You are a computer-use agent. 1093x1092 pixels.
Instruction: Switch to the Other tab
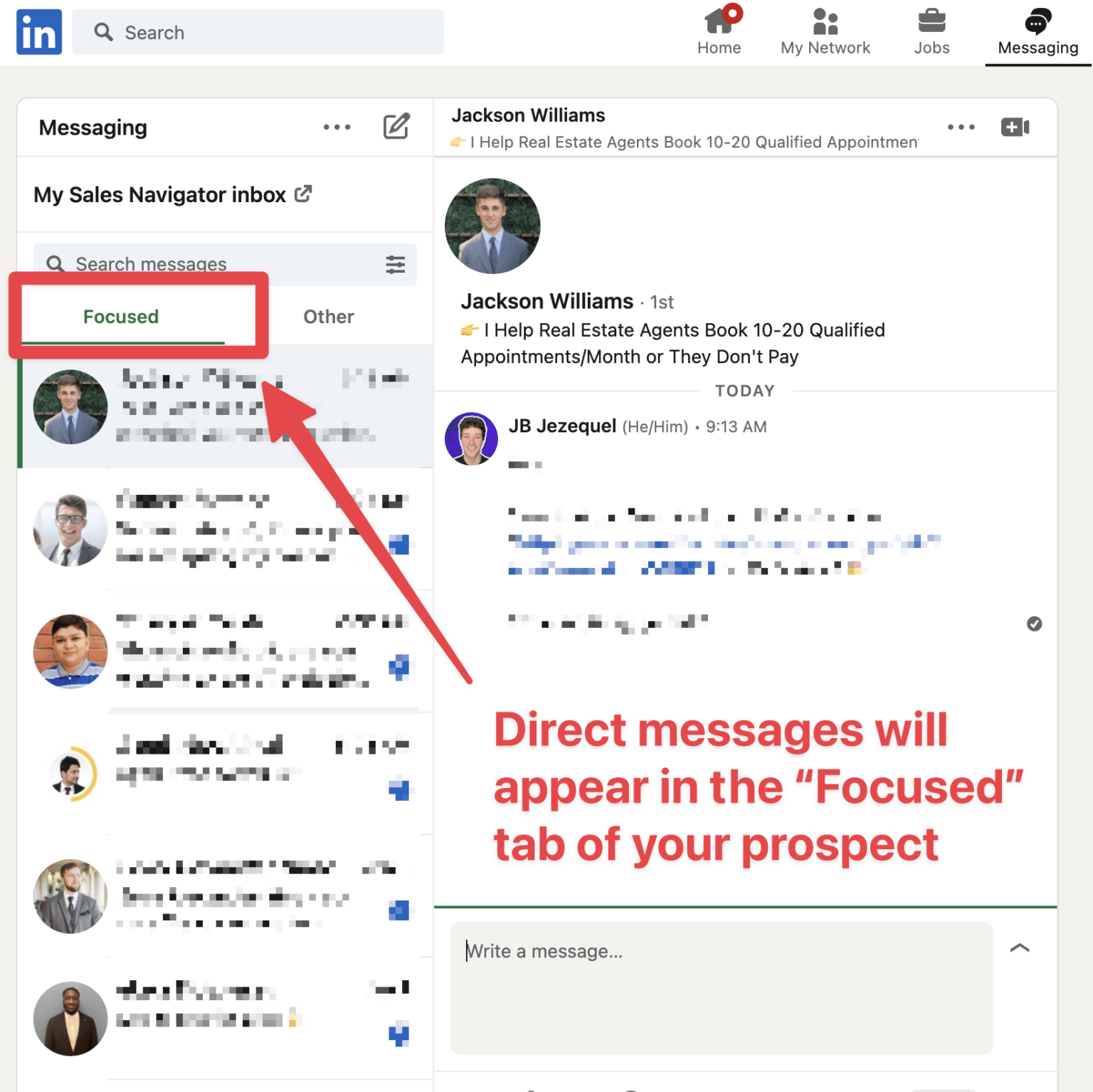[329, 316]
